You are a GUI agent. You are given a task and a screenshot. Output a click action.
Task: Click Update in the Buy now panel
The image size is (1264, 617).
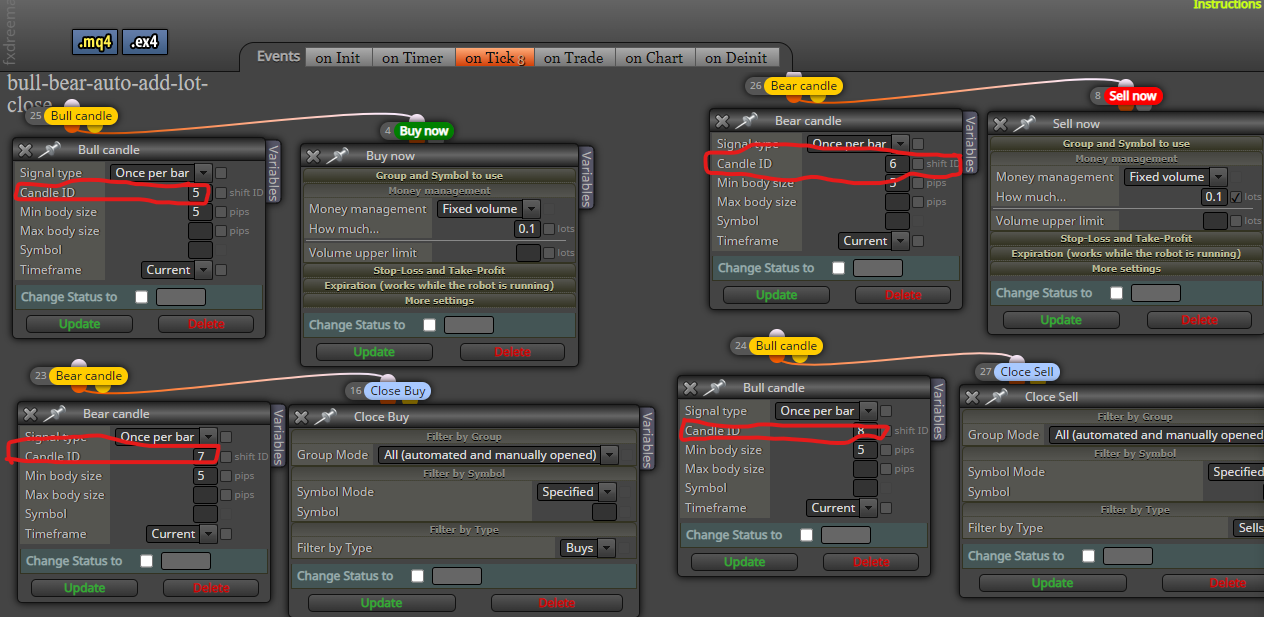(374, 352)
